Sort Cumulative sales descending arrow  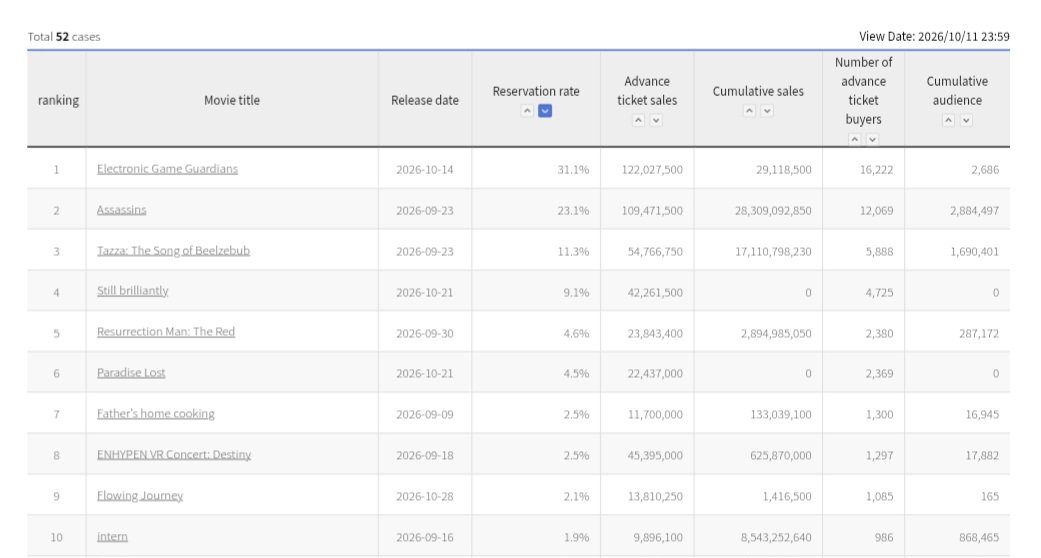(767, 111)
